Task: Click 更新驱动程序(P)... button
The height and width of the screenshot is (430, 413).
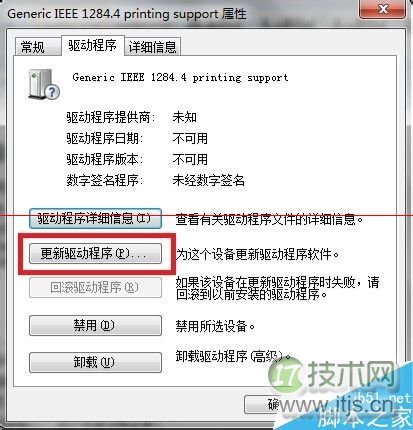Action: (x=95, y=254)
